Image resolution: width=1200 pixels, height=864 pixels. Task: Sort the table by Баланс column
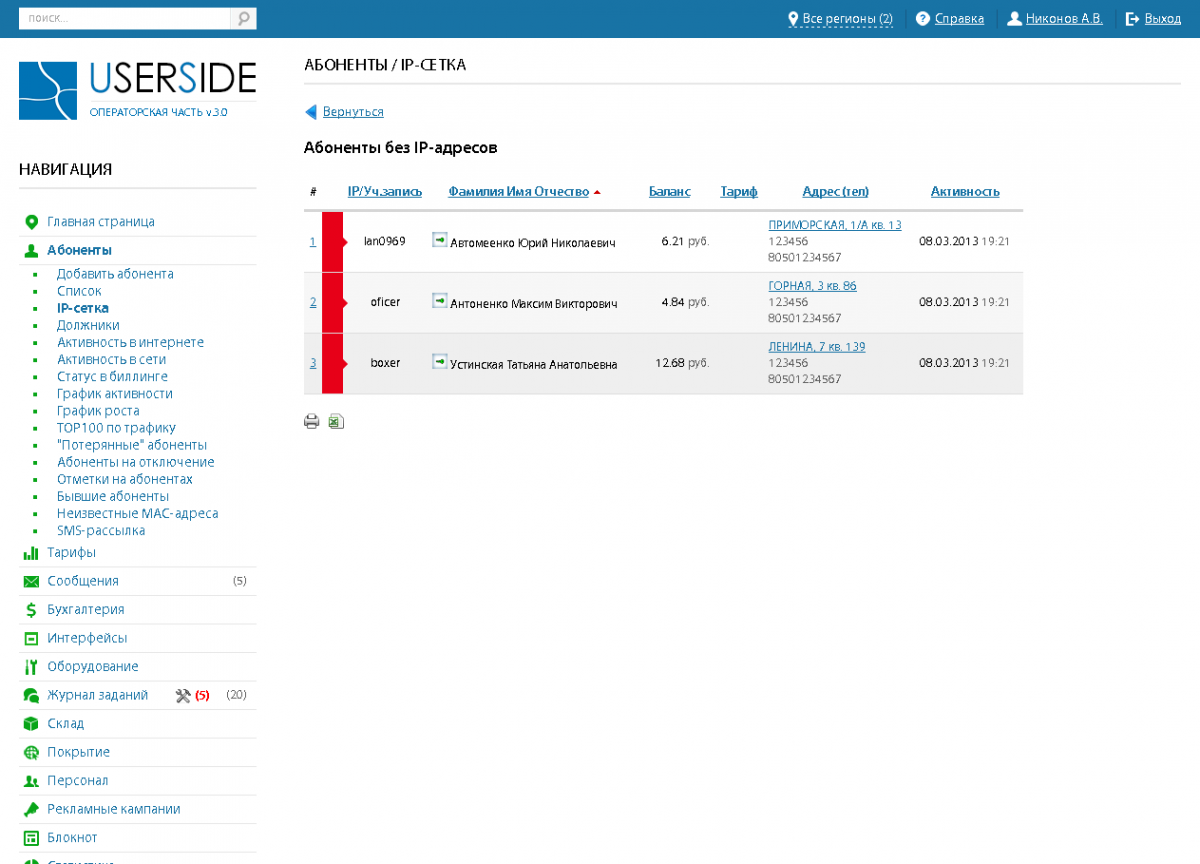coord(669,192)
